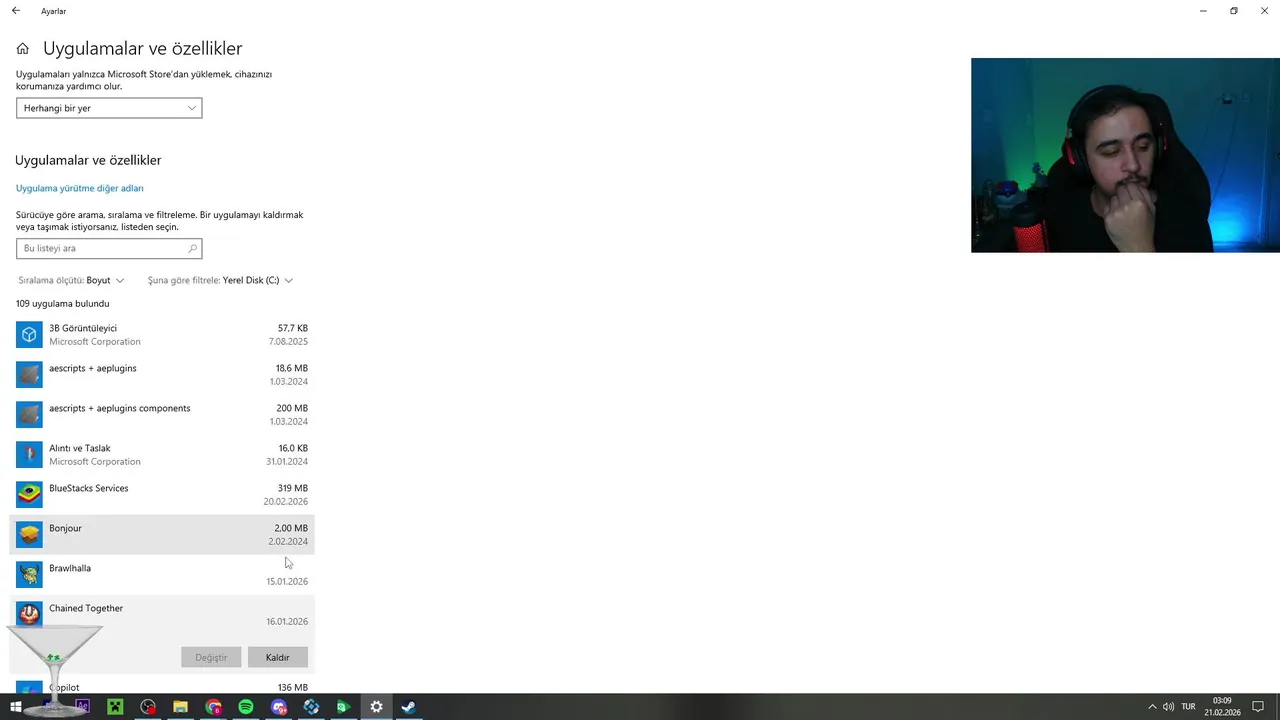The width and height of the screenshot is (1280, 720).
Task: Focus the 'Bu listeyi ara' search field
Action: click(109, 248)
